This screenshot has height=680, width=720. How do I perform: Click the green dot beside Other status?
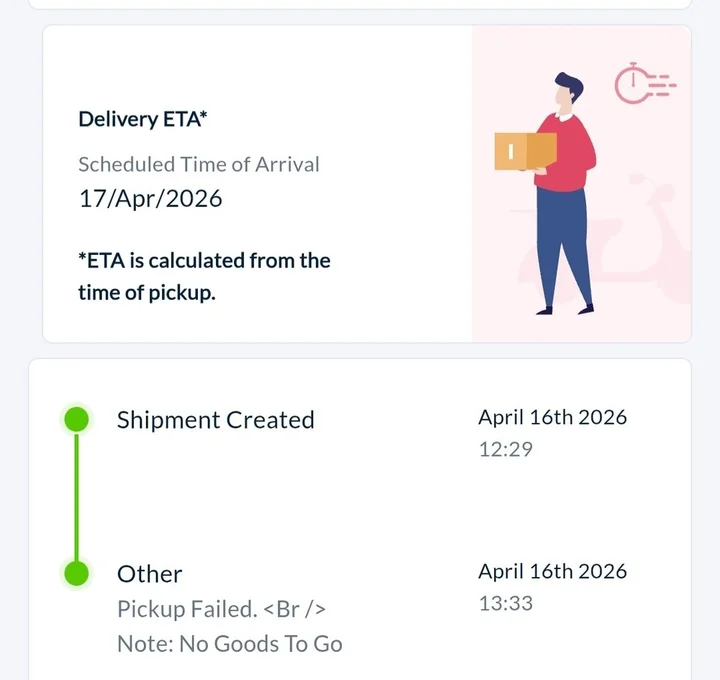pyautogui.click(x=76, y=574)
